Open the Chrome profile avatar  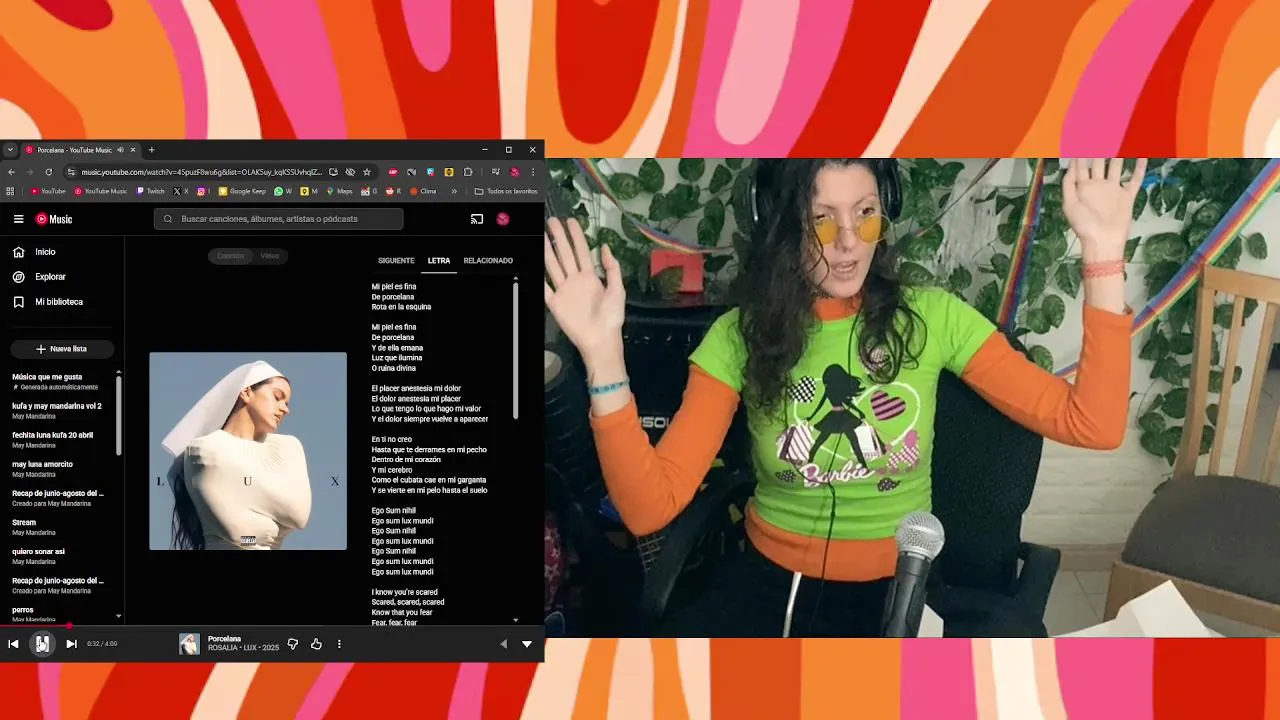point(515,172)
